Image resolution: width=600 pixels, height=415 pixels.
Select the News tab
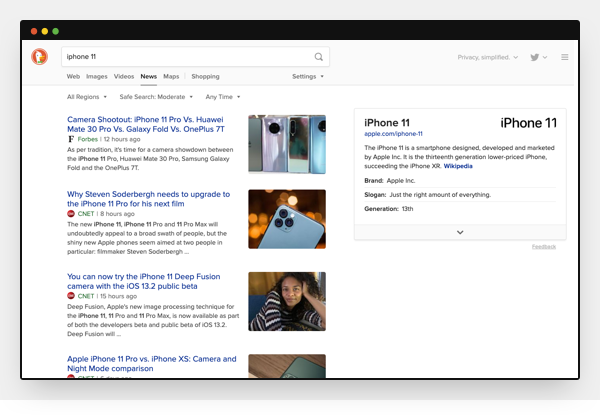[x=148, y=76]
